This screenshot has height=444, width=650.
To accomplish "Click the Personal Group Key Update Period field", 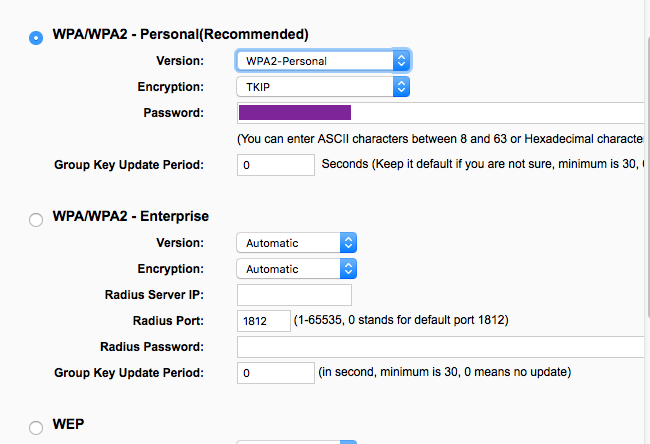I will [x=276, y=164].
